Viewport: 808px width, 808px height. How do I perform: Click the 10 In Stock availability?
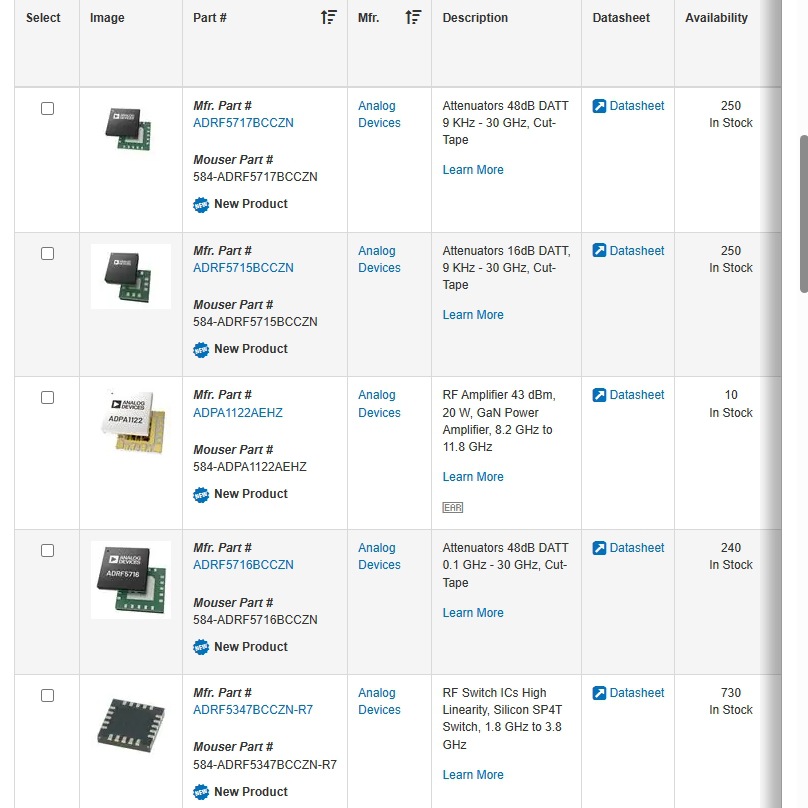731,403
